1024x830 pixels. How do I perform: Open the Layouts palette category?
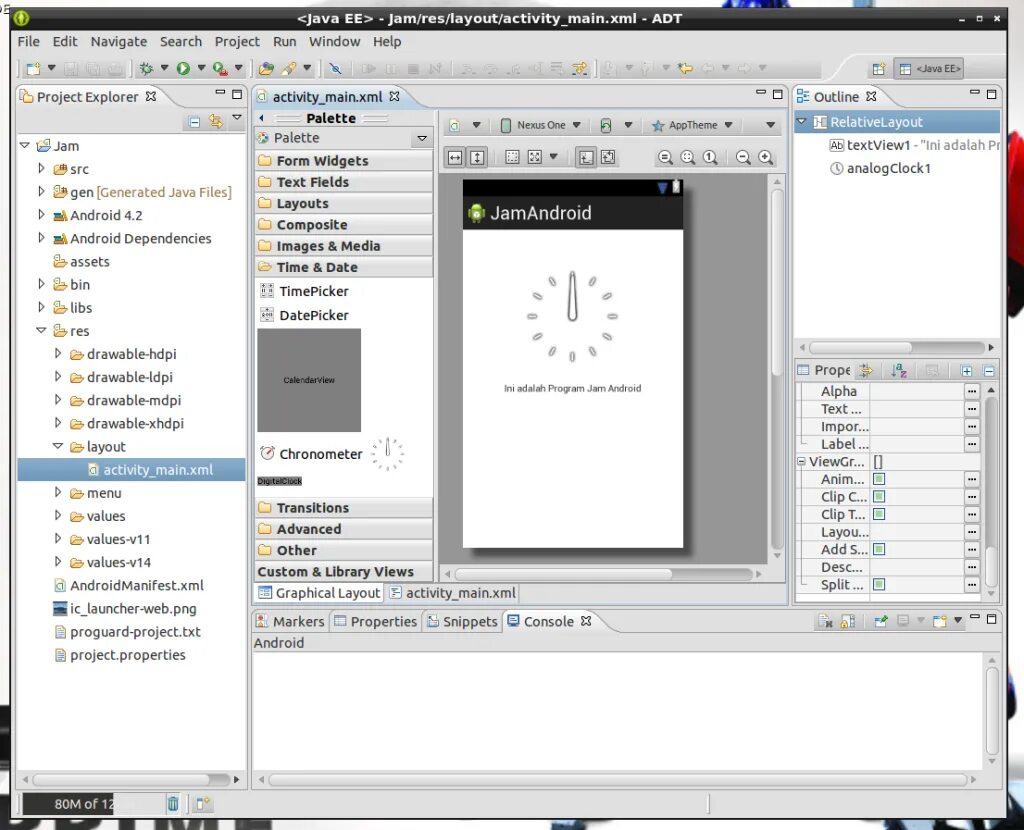point(344,204)
